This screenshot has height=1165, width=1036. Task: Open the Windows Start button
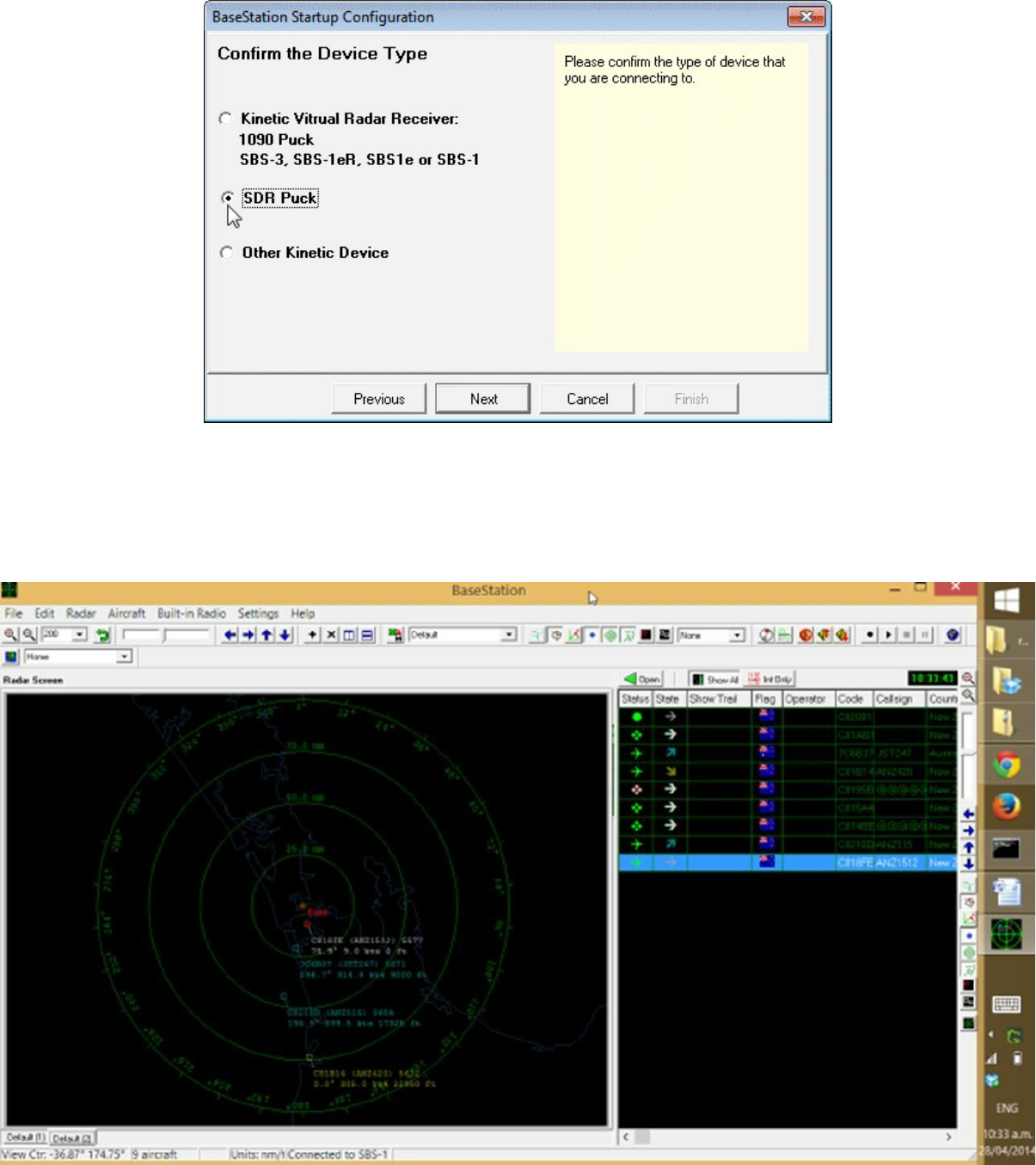[1006, 600]
